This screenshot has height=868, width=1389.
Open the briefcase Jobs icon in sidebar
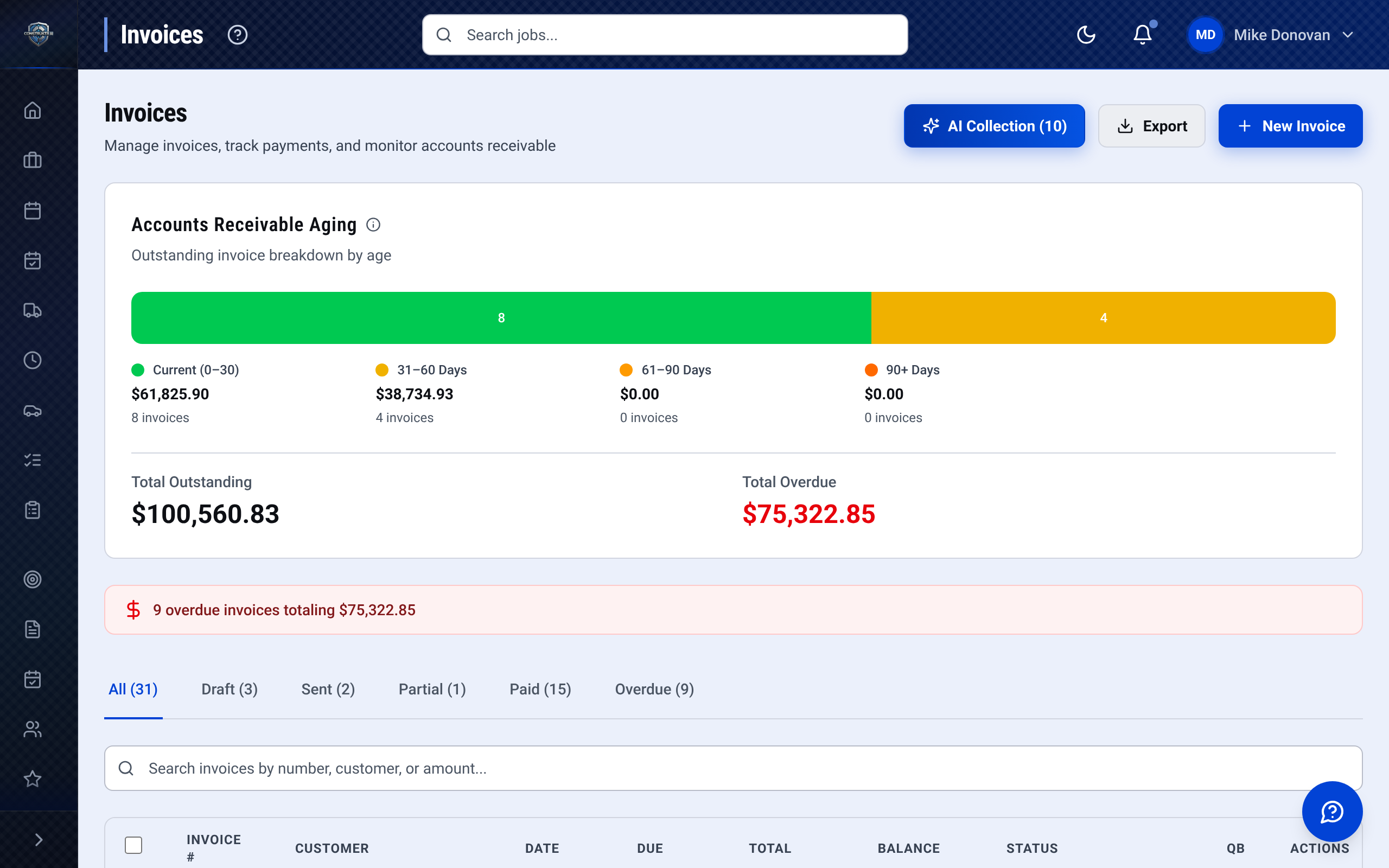33,160
